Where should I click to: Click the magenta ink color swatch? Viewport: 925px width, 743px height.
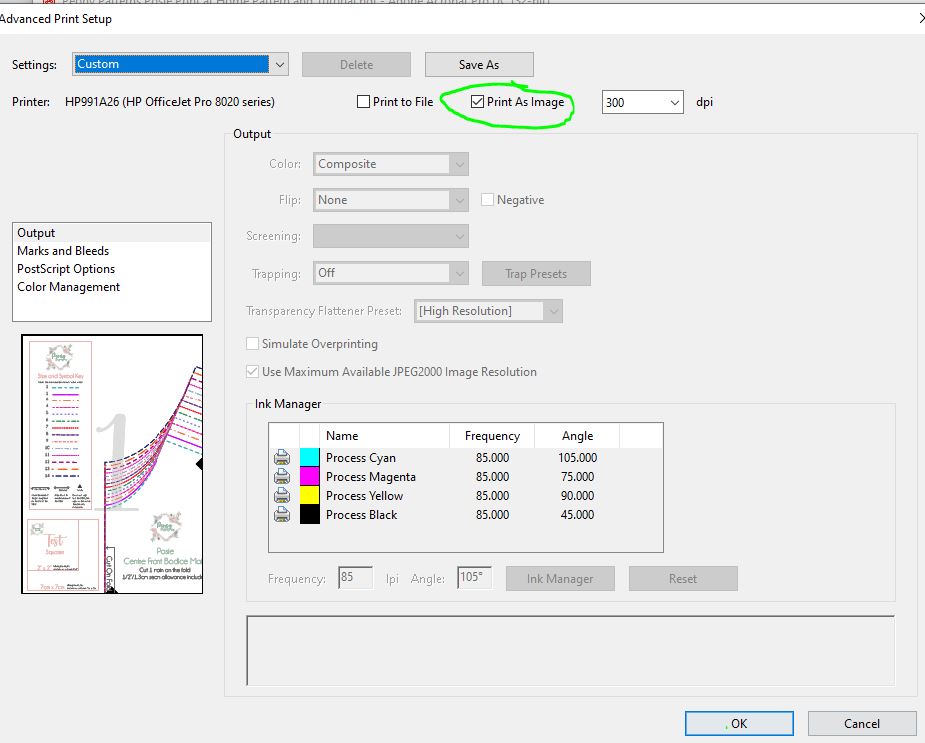[309, 477]
